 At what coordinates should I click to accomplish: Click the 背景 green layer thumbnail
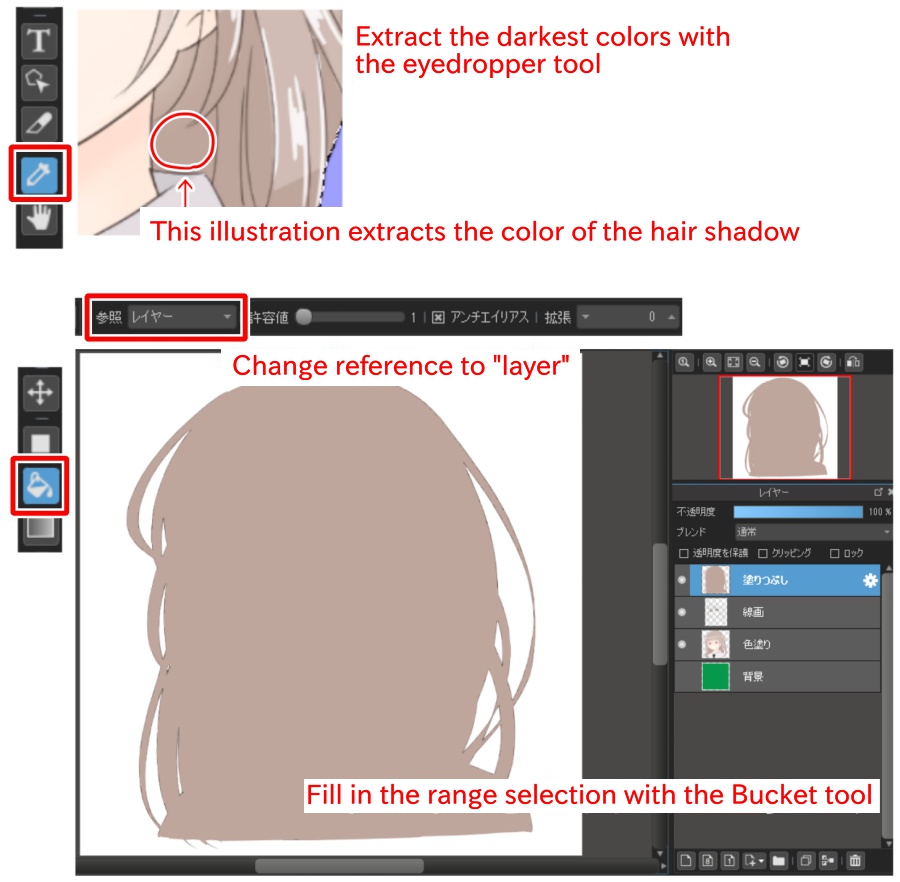715,677
